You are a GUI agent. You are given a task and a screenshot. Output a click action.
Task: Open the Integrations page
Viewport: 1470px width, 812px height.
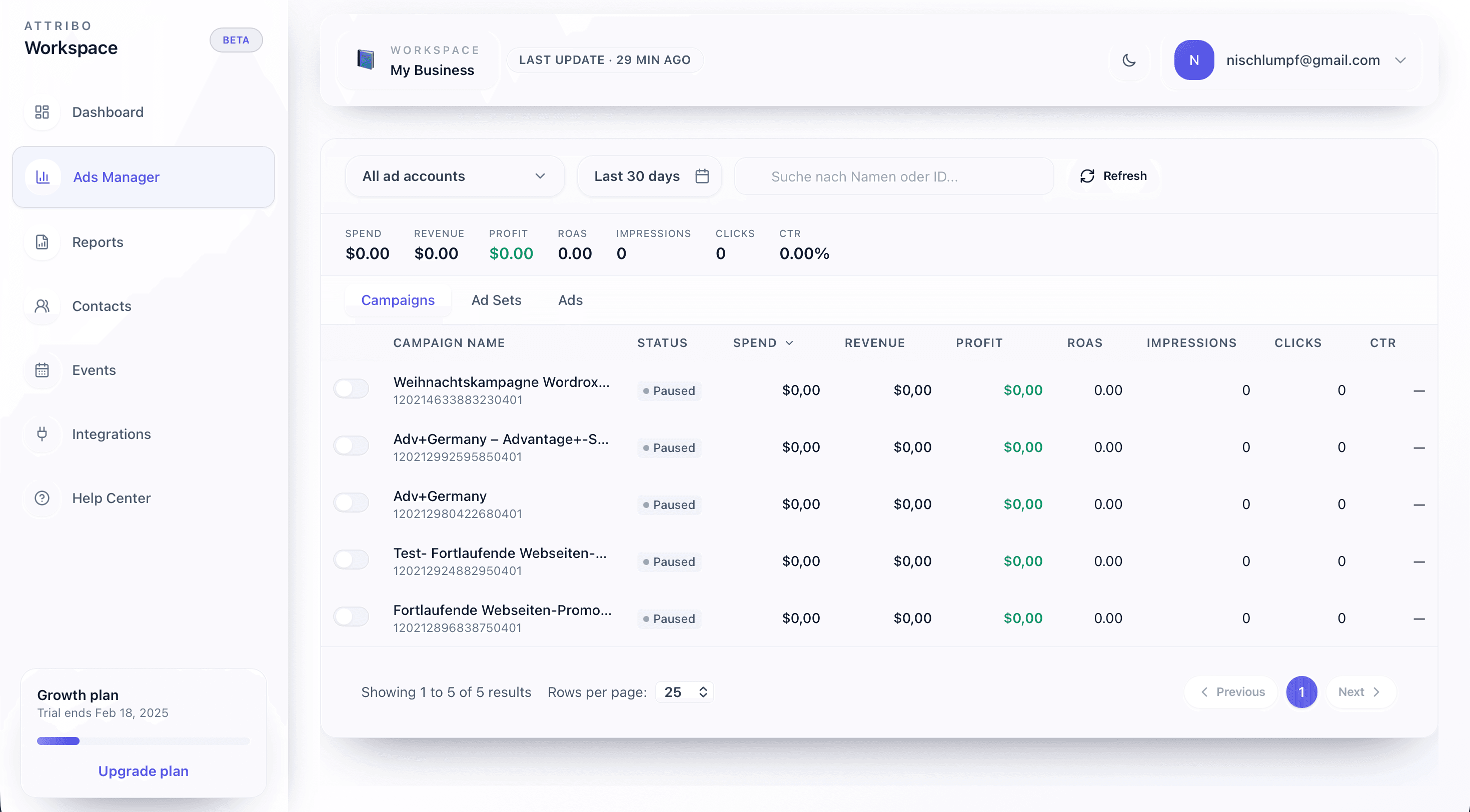point(112,433)
